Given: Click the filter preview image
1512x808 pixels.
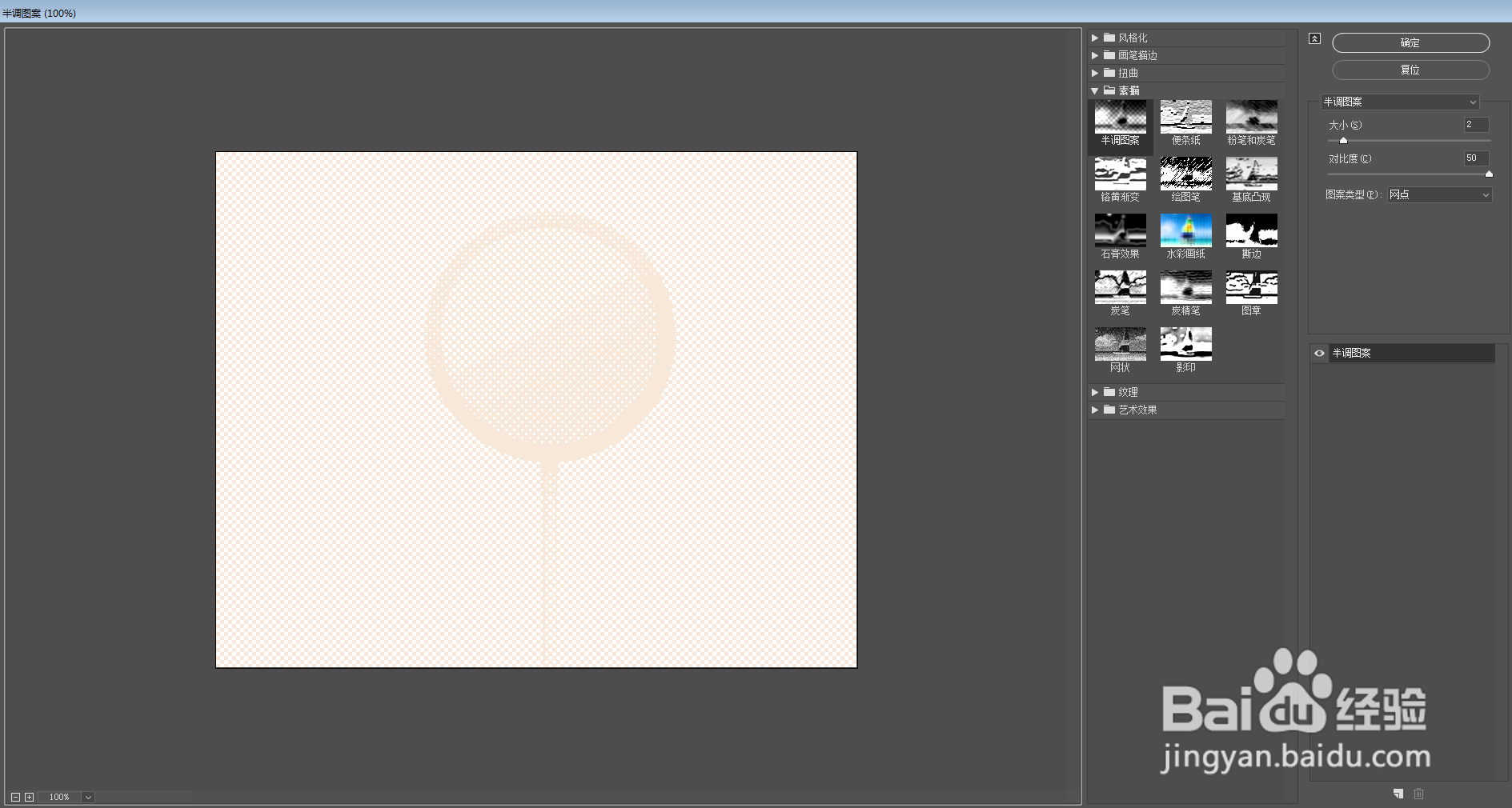Looking at the screenshot, I should [536, 410].
